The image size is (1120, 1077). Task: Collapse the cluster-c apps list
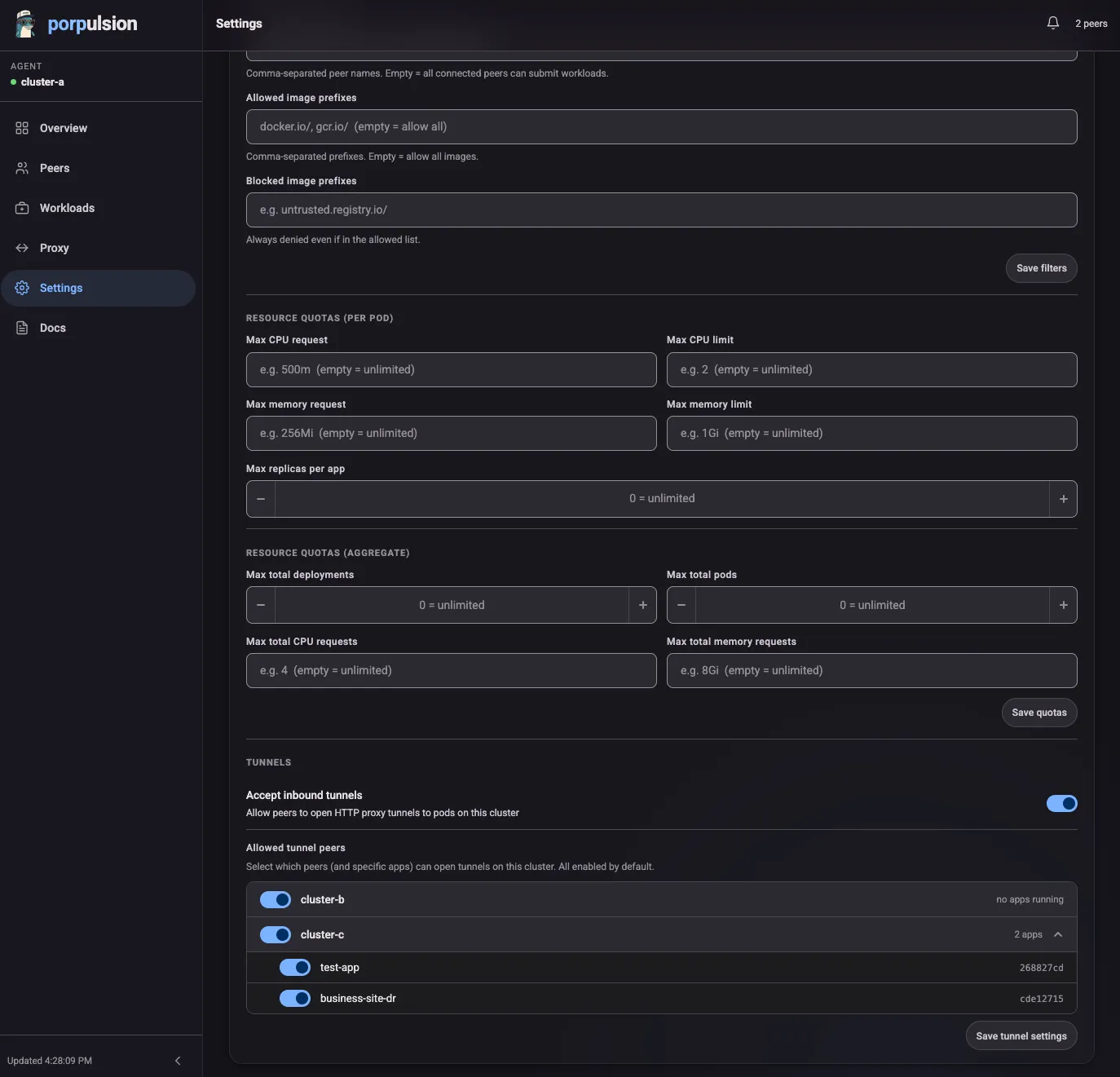tap(1058, 934)
